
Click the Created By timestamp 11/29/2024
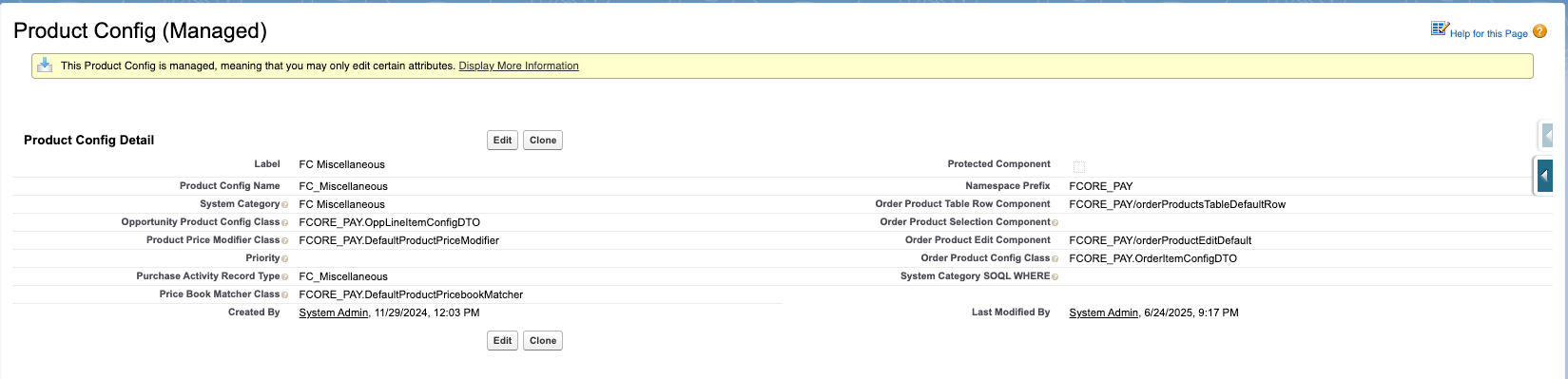point(427,313)
